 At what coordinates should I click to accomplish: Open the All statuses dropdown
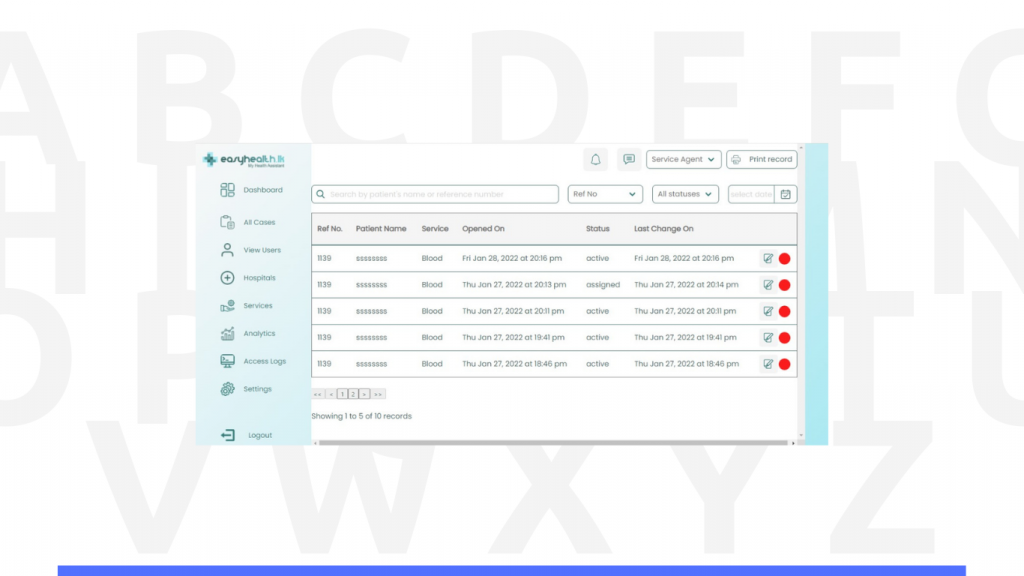click(x=685, y=194)
